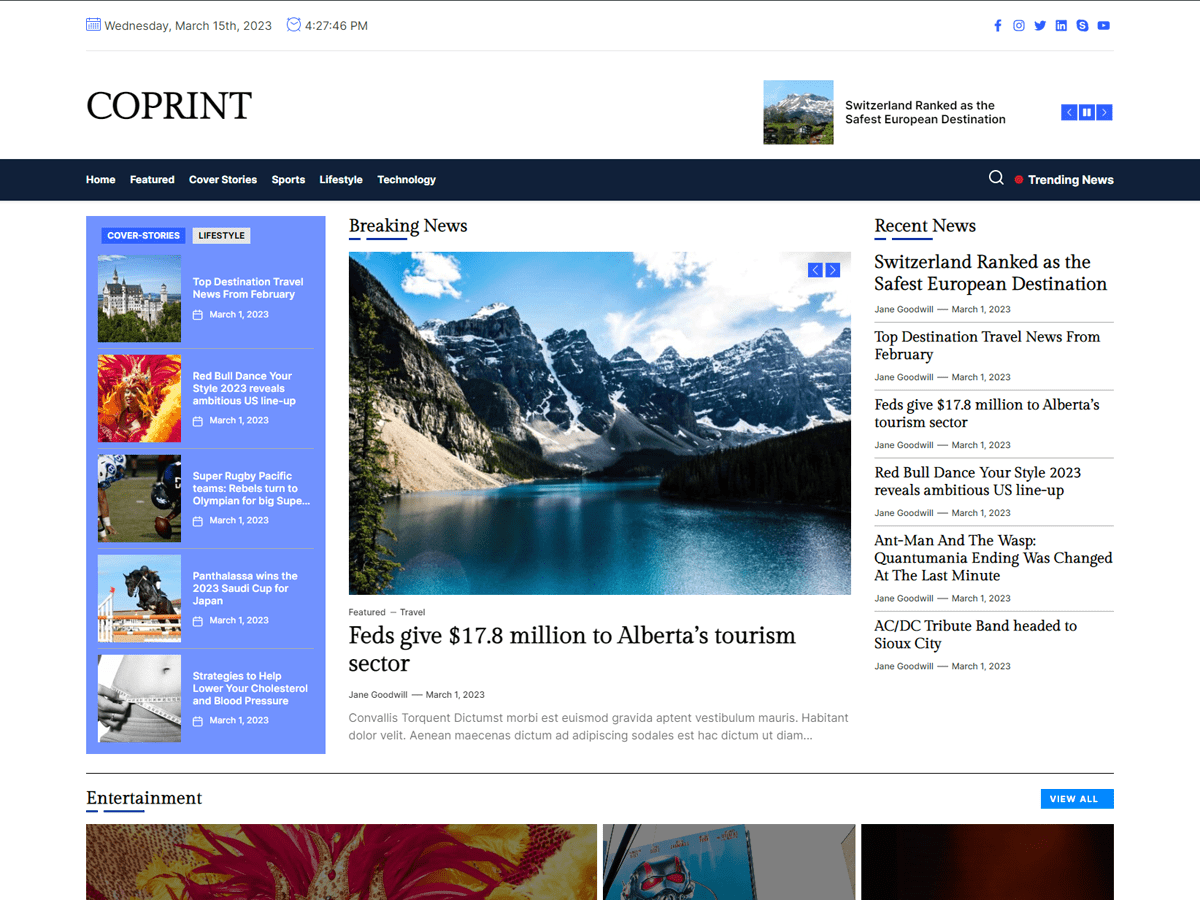1200x900 pixels.
Task: Advance Breaking News slider to next slide
Action: tap(832, 270)
